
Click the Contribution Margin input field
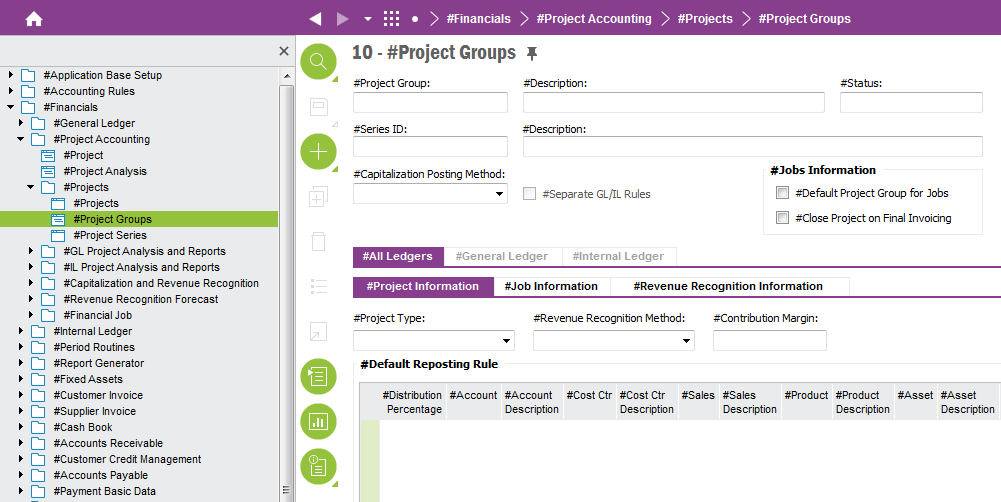[769, 341]
